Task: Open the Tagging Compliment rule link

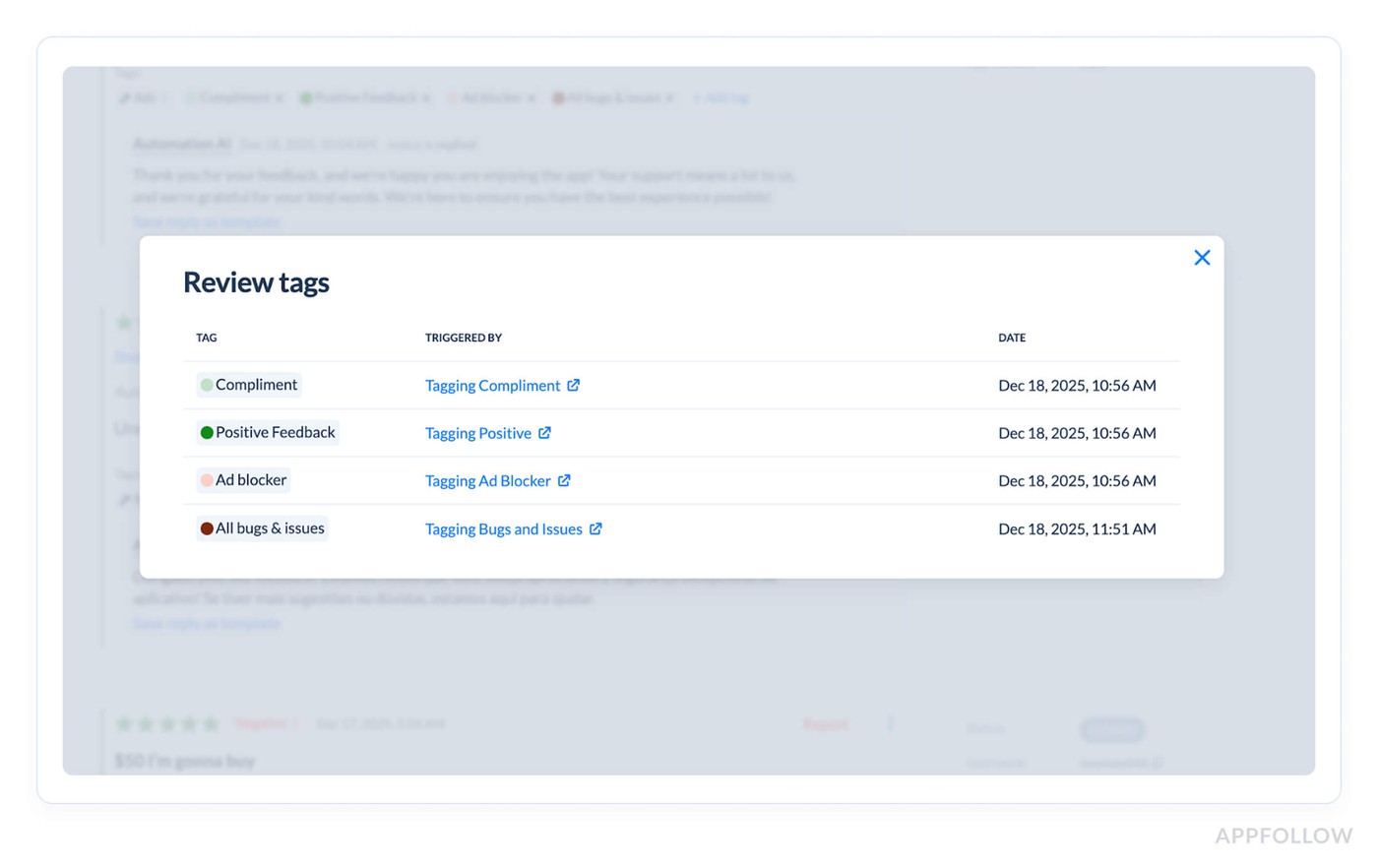Action: click(492, 386)
